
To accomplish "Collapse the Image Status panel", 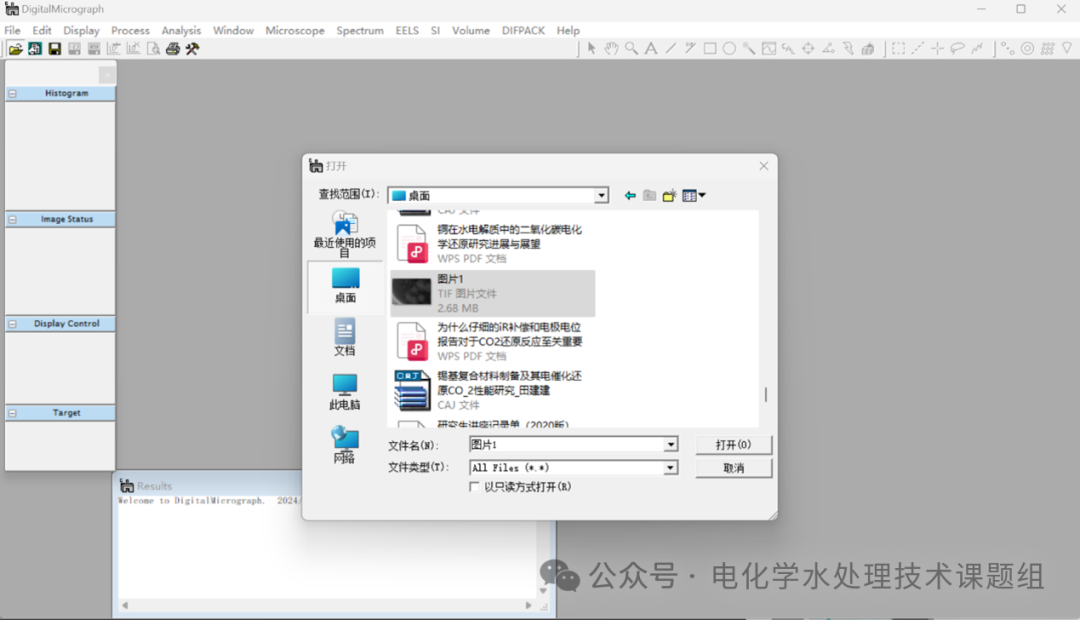I will click(12, 219).
